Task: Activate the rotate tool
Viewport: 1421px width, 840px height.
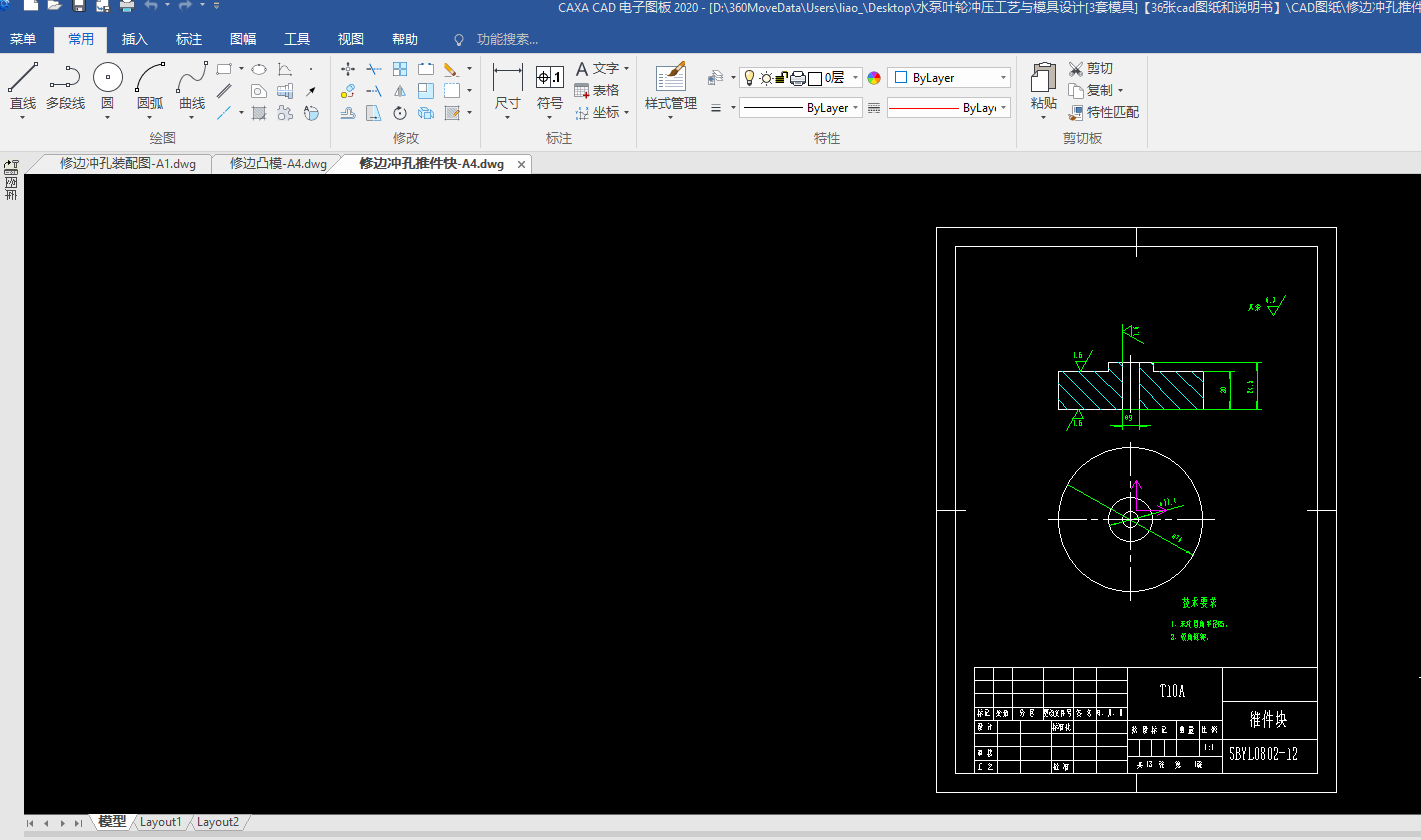Action: tap(400, 113)
